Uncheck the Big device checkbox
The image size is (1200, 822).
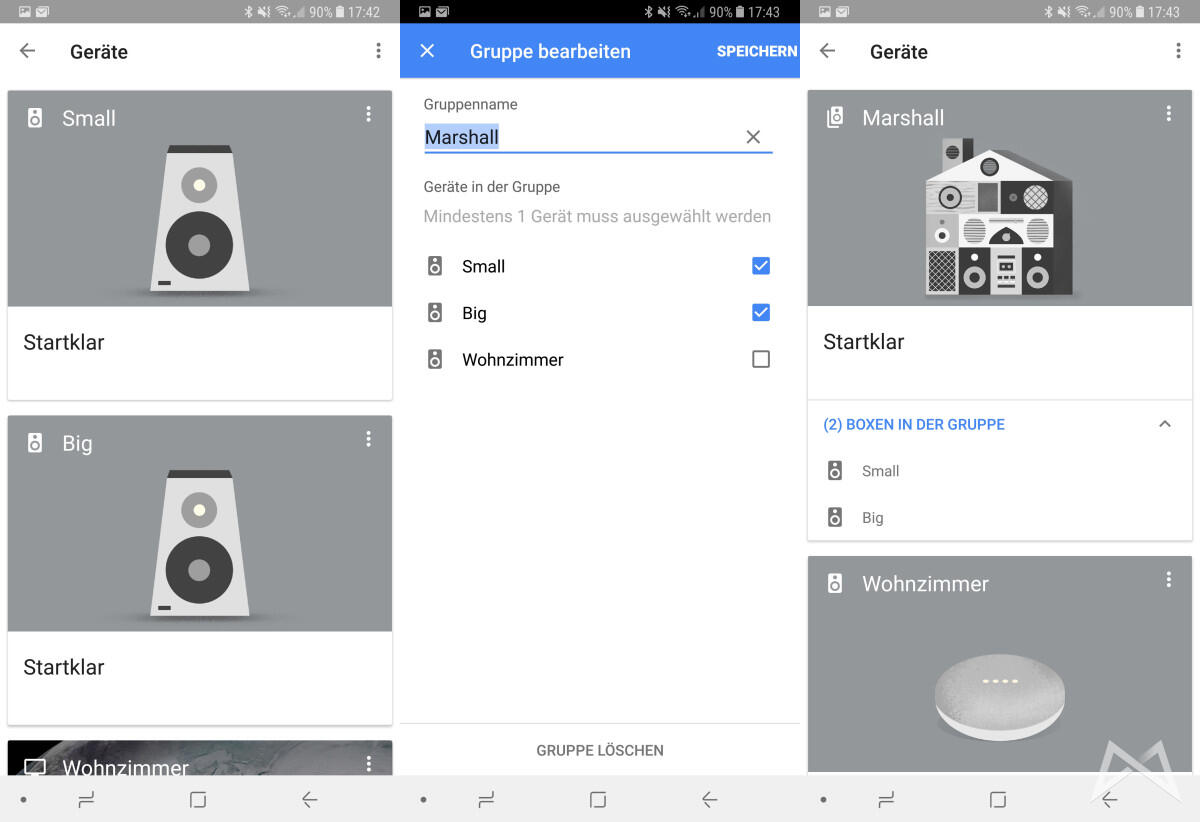(761, 313)
